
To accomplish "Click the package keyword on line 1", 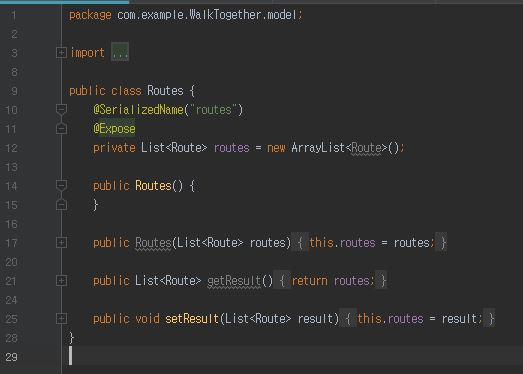I will click(x=90, y=15).
